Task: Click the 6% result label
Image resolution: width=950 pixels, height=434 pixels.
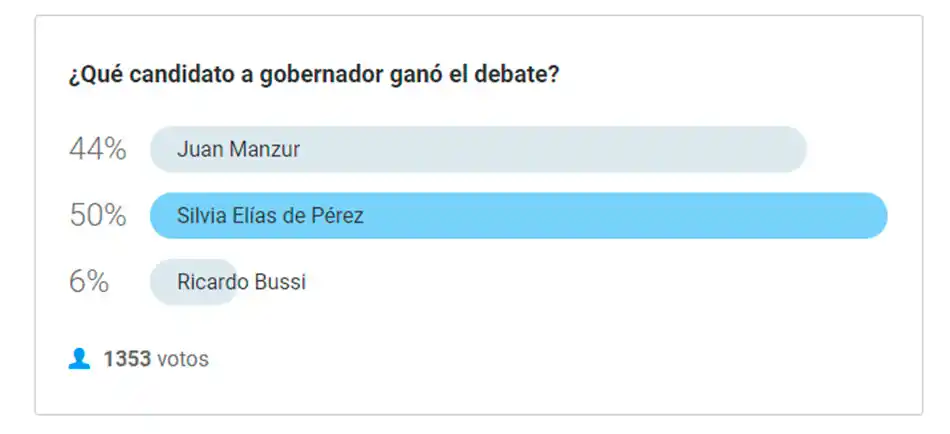Action: [89, 282]
